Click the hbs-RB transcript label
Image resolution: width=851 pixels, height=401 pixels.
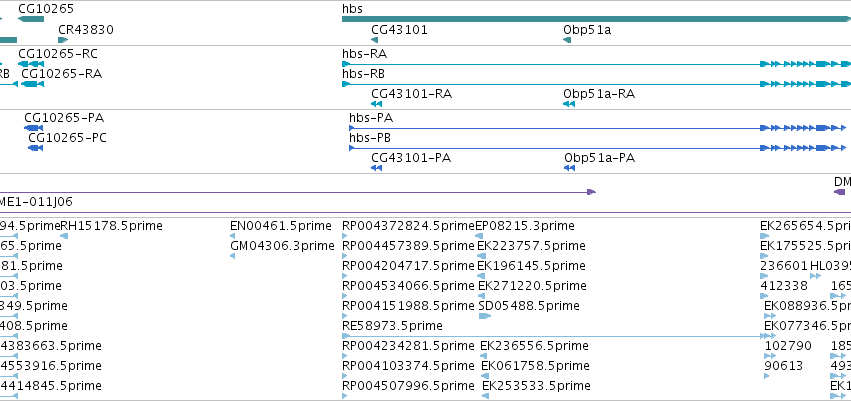[364, 74]
